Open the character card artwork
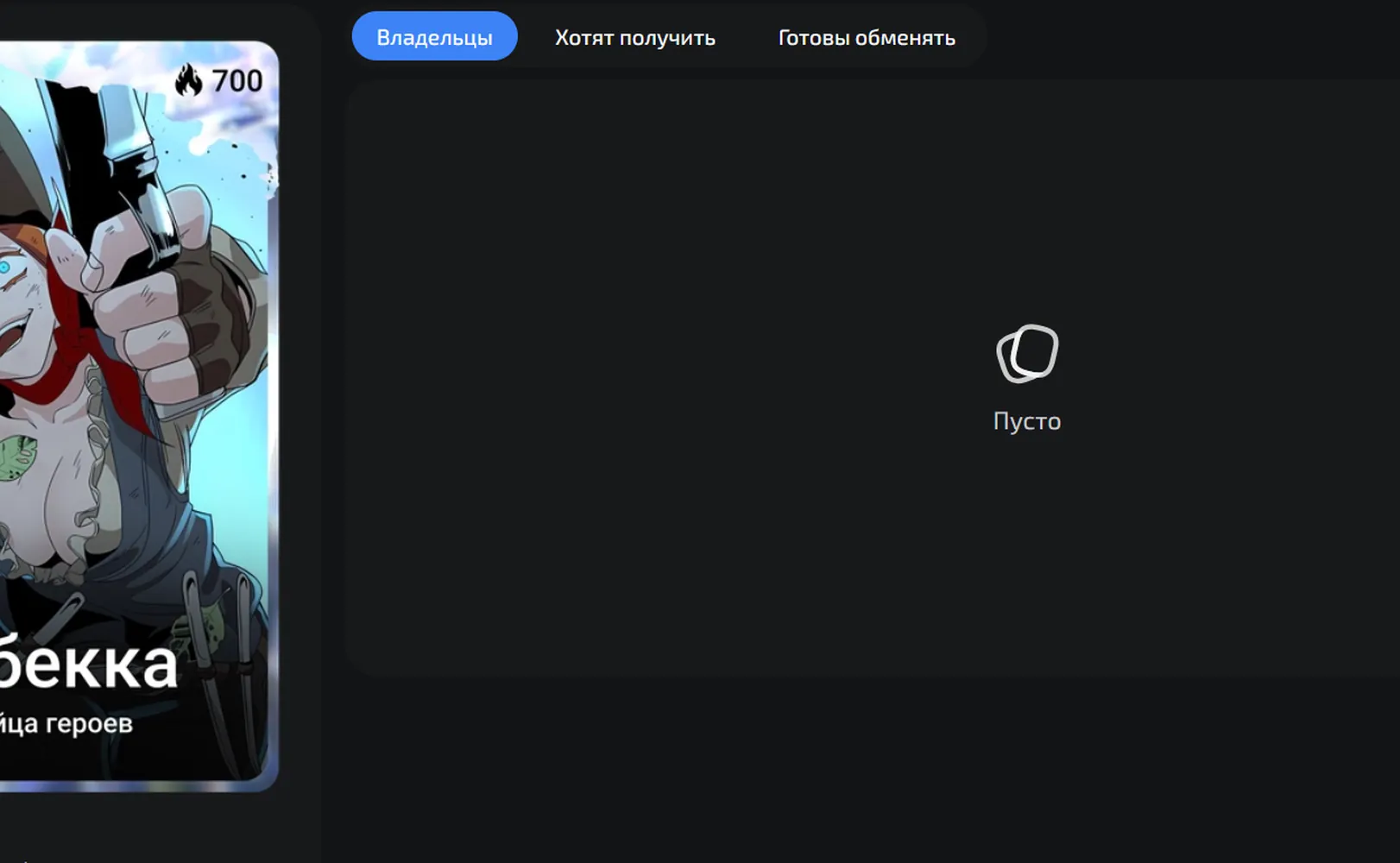 pyautogui.click(x=138, y=414)
